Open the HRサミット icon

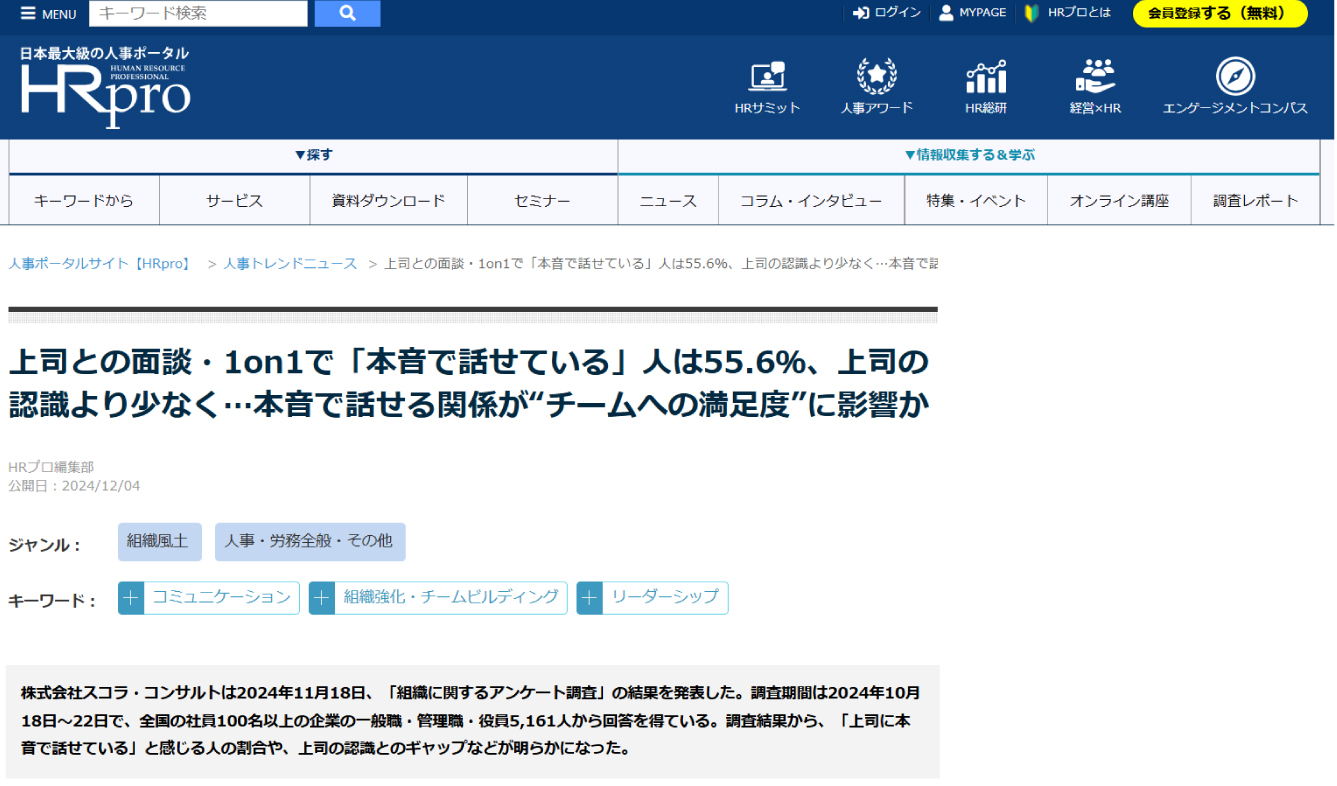click(x=767, y=77)
